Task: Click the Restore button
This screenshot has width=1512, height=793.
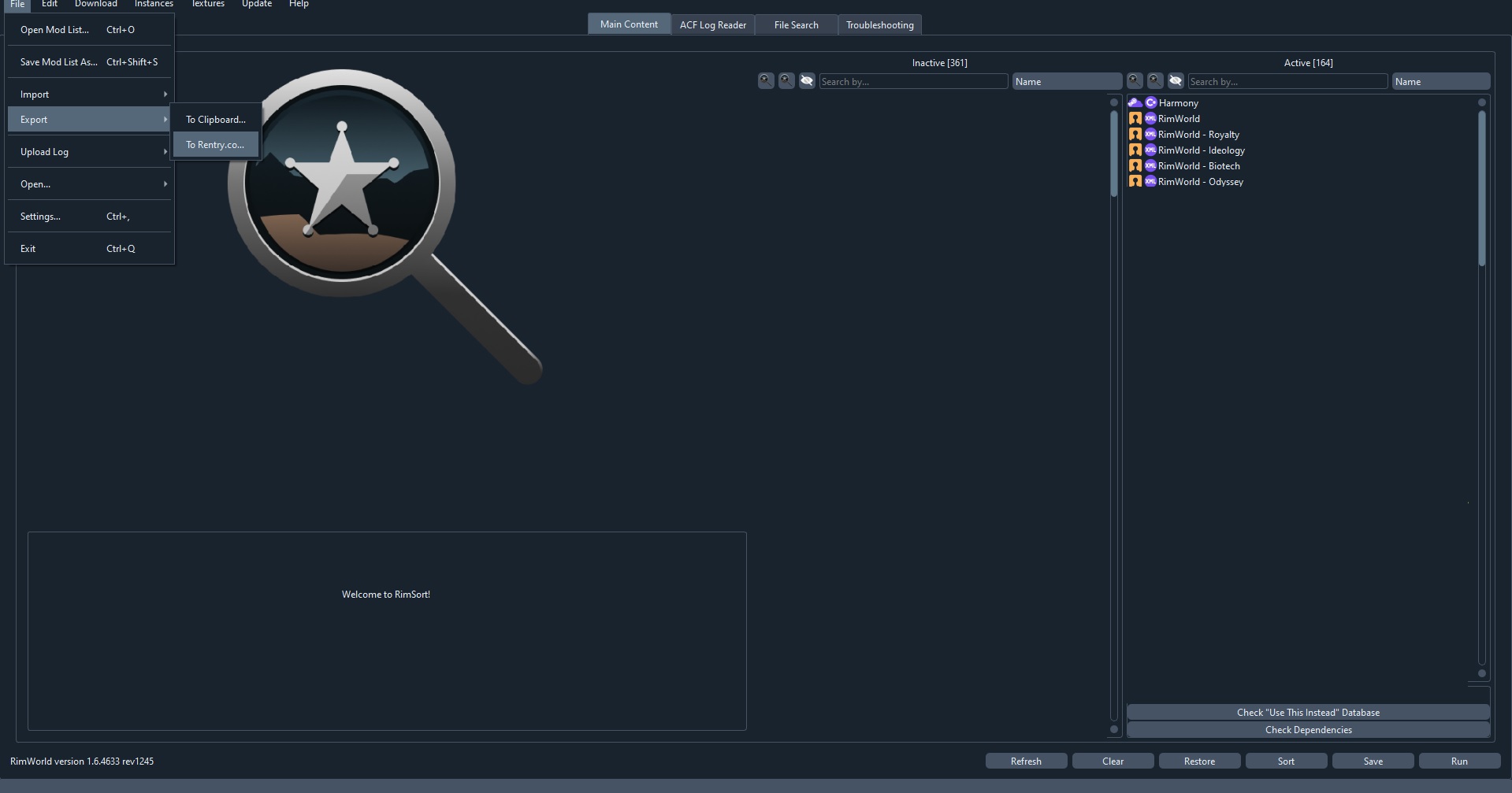Action: coord(1199,762)
